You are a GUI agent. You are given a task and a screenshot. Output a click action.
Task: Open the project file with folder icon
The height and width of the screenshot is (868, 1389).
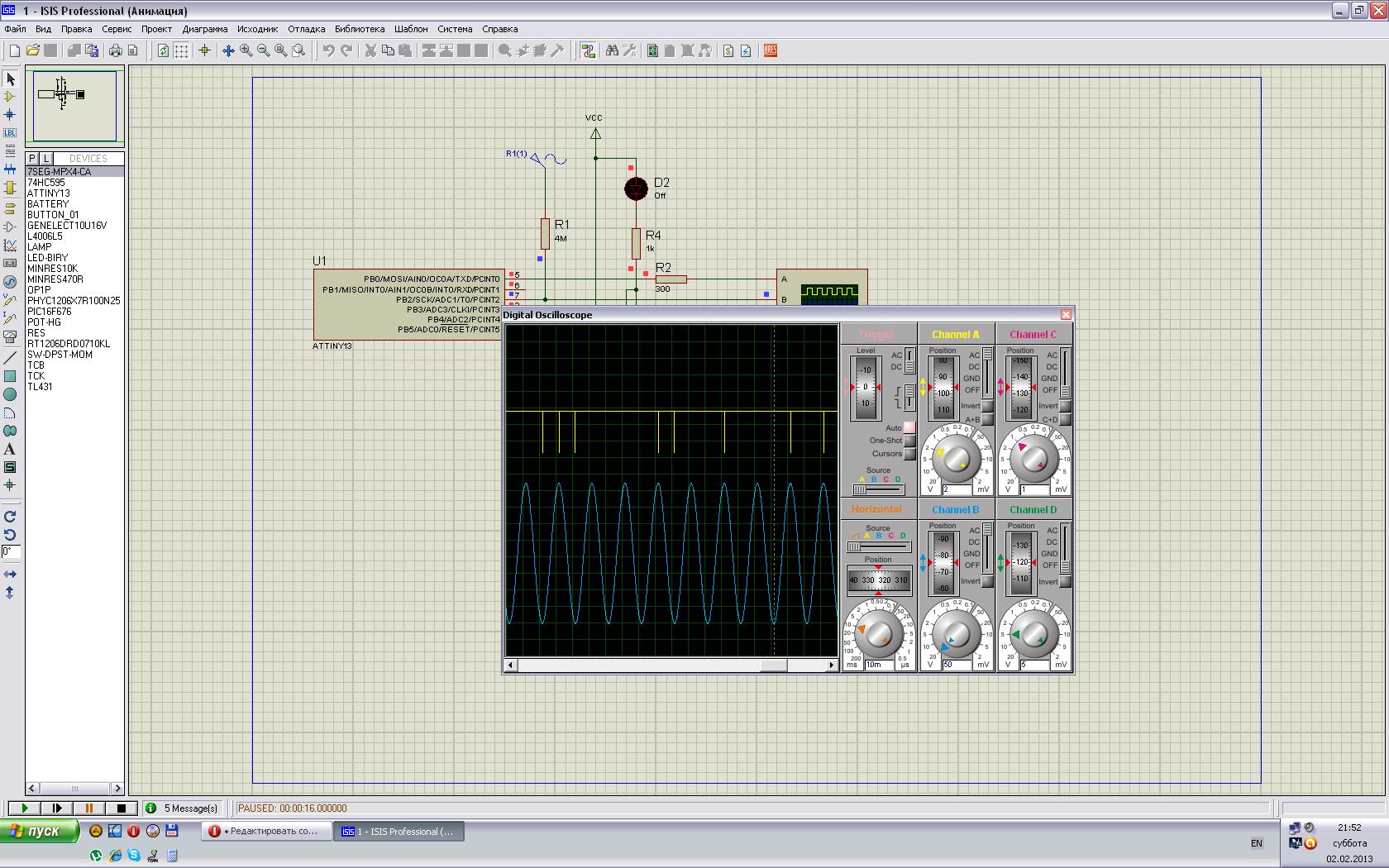tap(33, 50)
